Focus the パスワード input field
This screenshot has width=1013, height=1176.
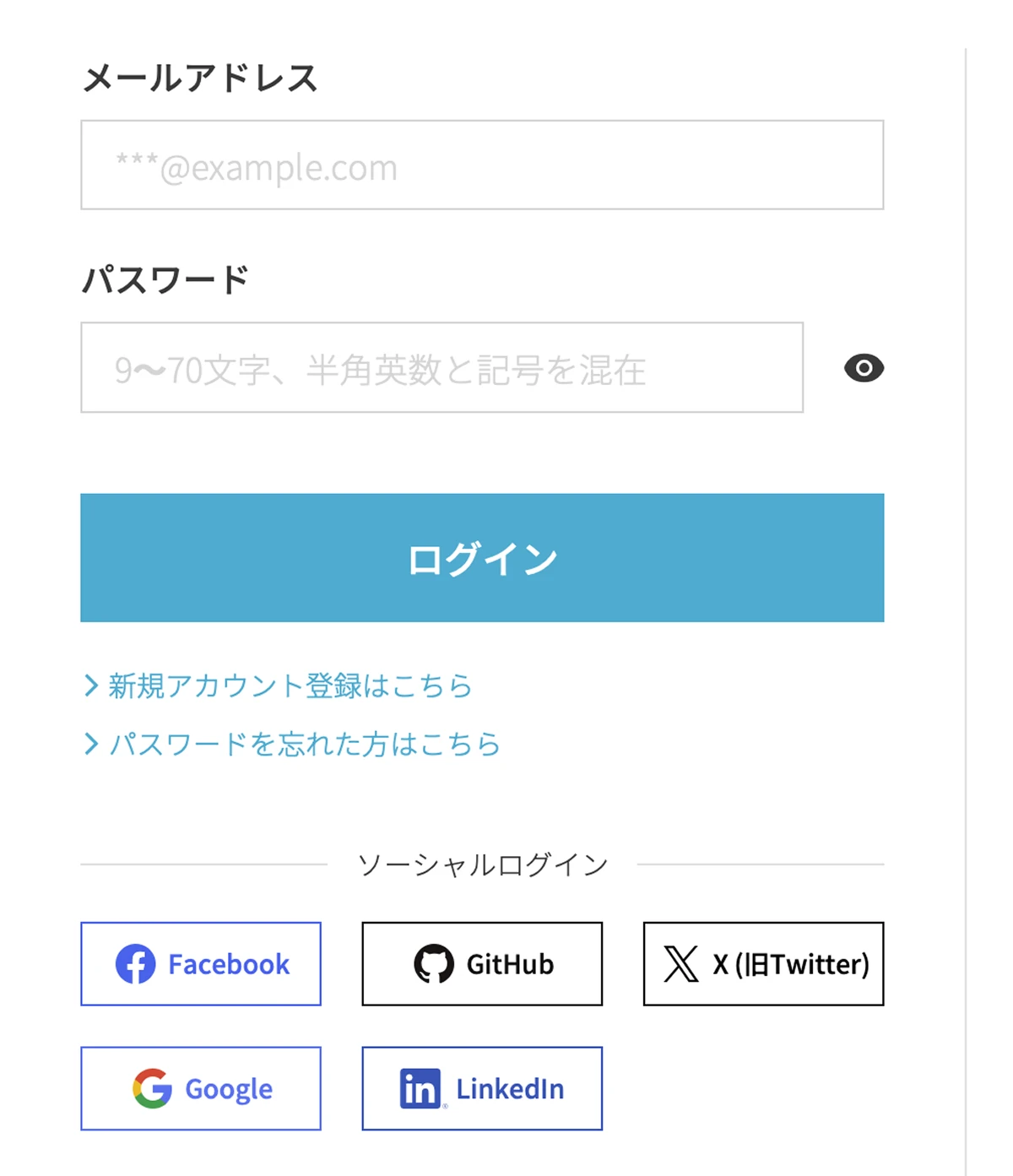coord(441,367)
